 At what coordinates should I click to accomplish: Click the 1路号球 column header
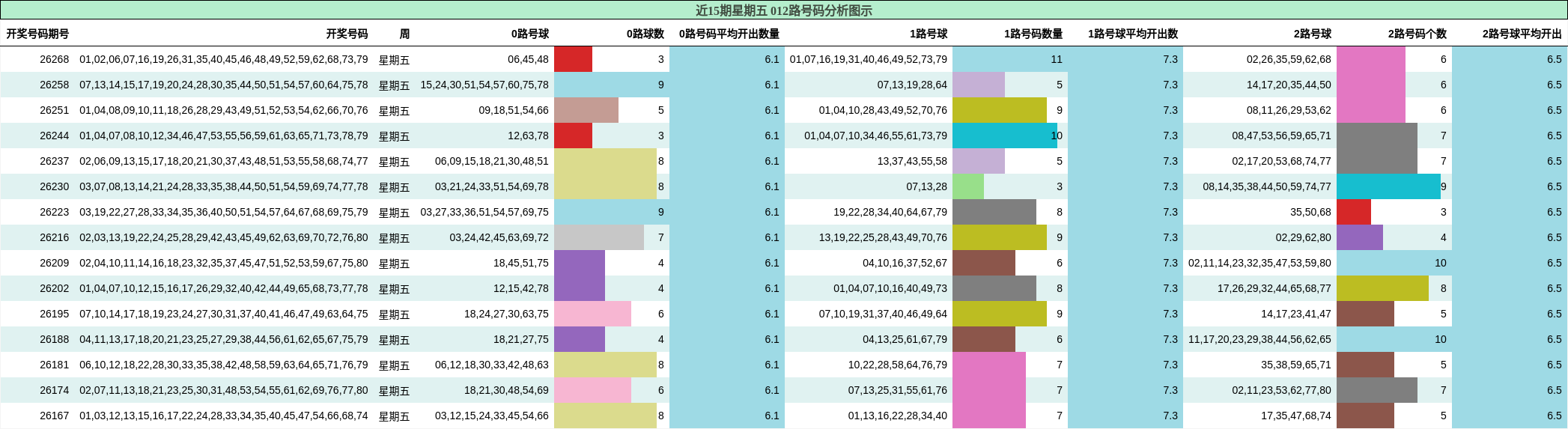[x=929, y=34]
